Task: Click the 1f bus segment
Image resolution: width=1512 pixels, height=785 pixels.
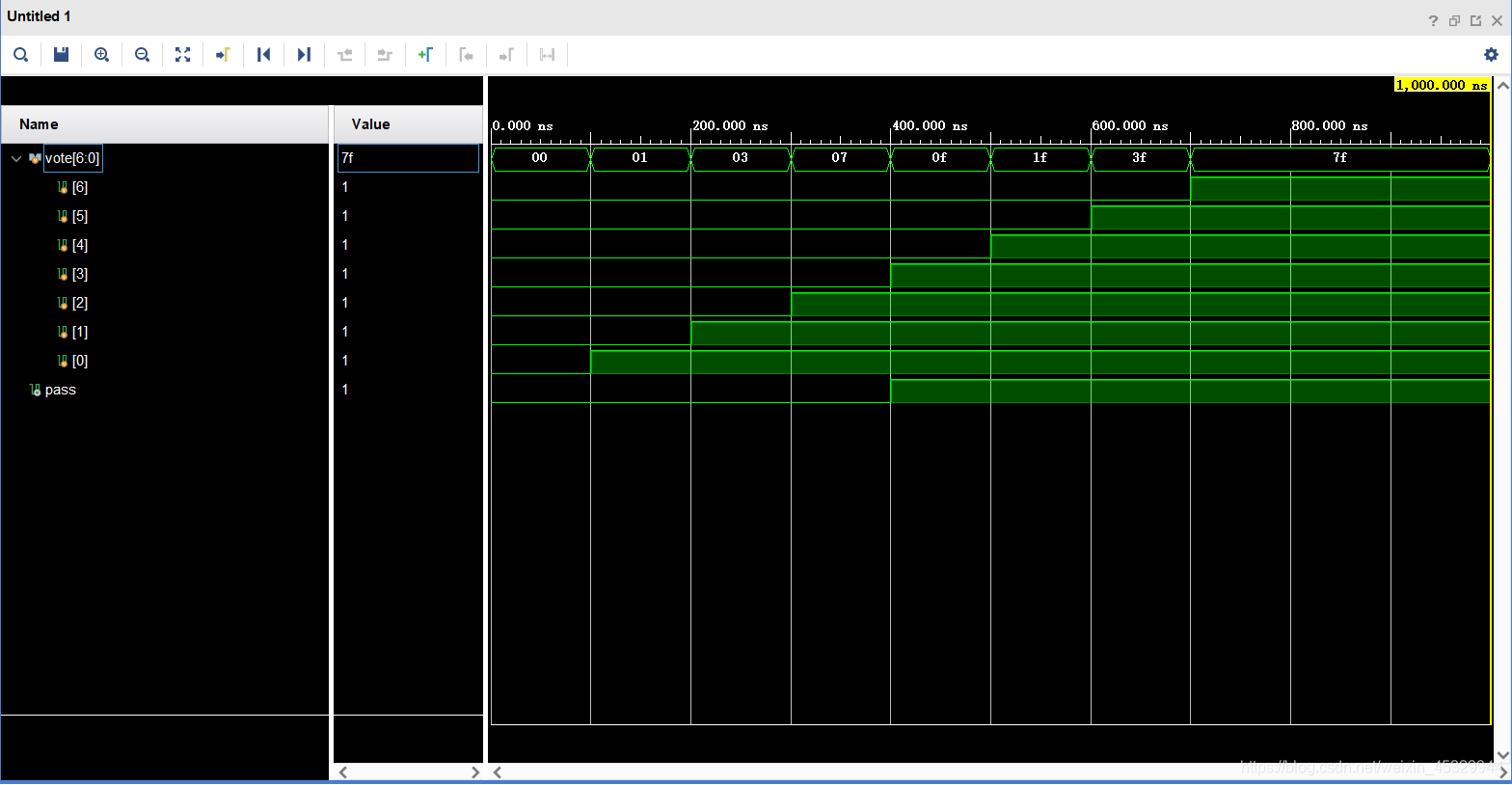Action: pyautogui.click(x=1040, y=158)
